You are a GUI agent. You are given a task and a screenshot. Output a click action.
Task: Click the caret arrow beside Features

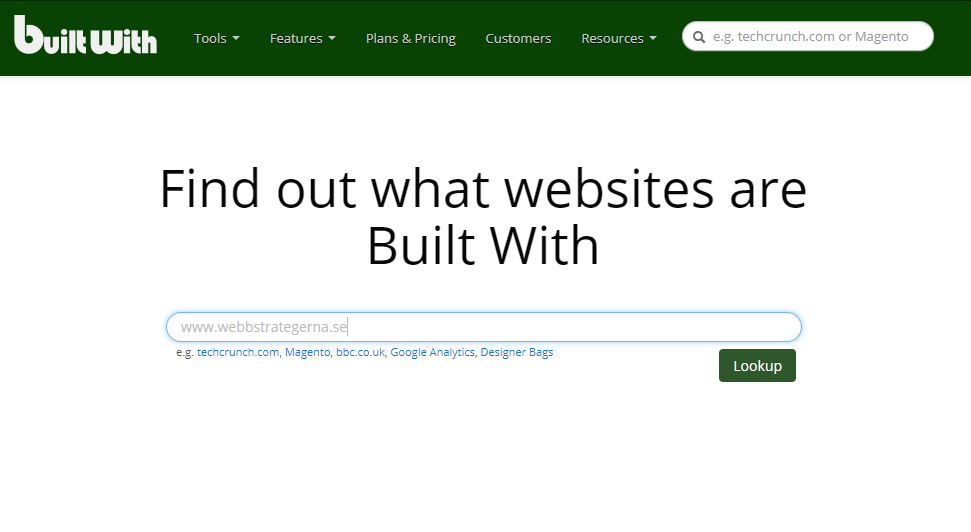331,39
